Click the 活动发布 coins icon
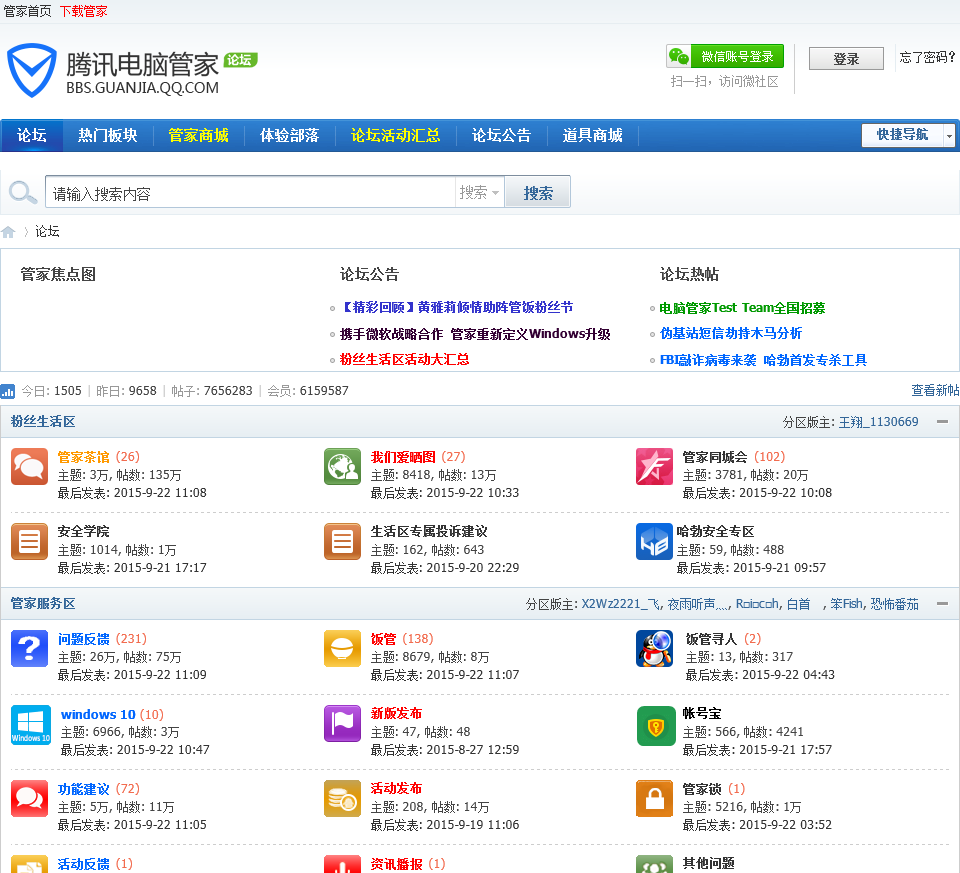Viewport: 960px width, 873px height. tap(342, 798)
